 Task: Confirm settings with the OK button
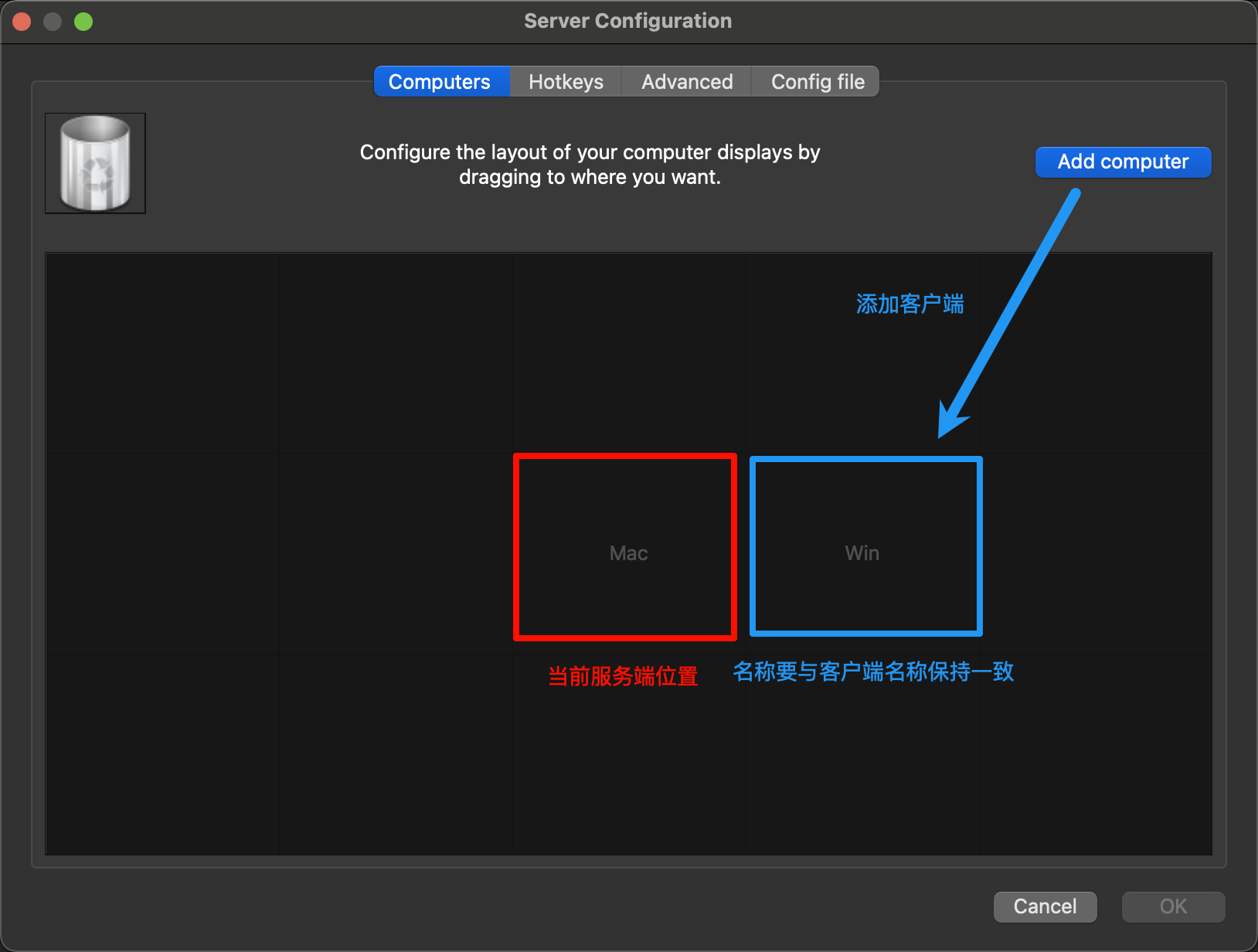coord(1173,906)
